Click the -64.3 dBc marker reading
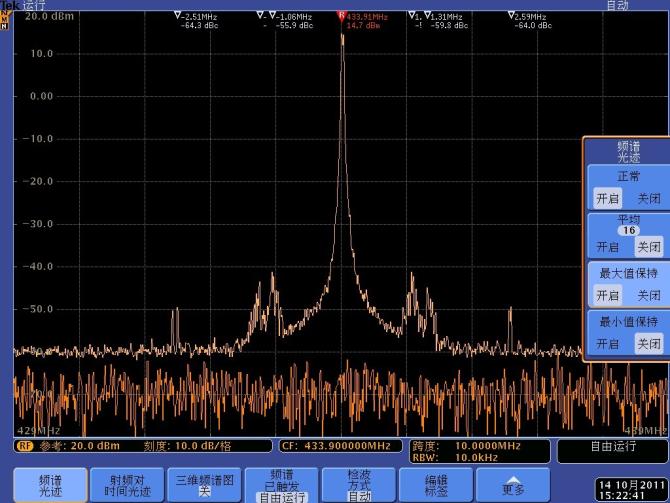Viewport: 670px width, 503px height. click(x=200, y=26)
